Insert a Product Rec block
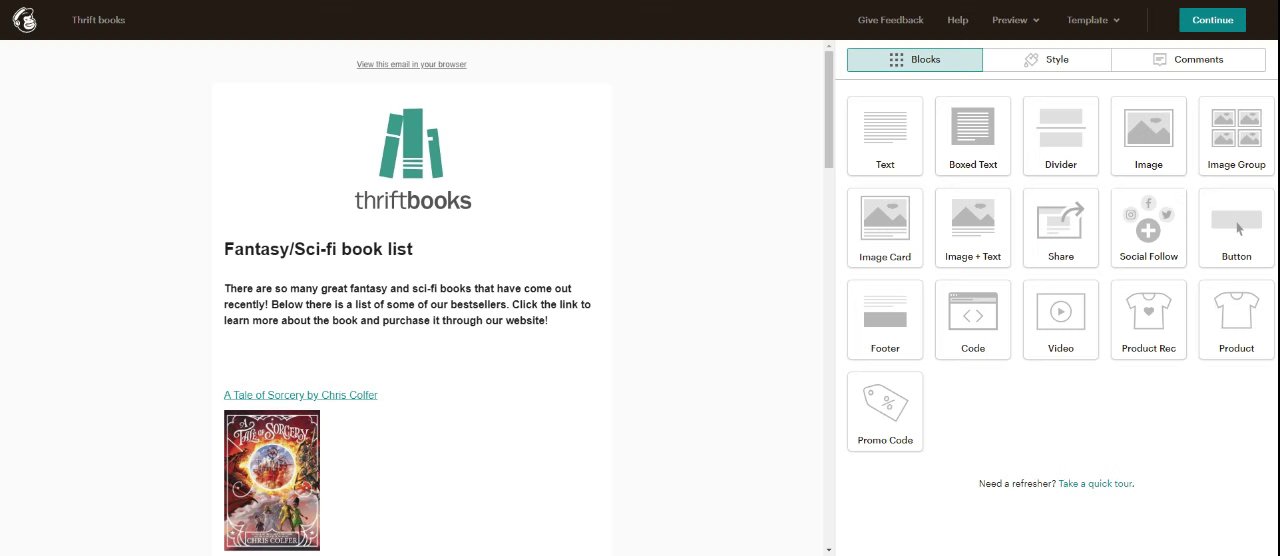1280x556 pixels. point(1149,320)
